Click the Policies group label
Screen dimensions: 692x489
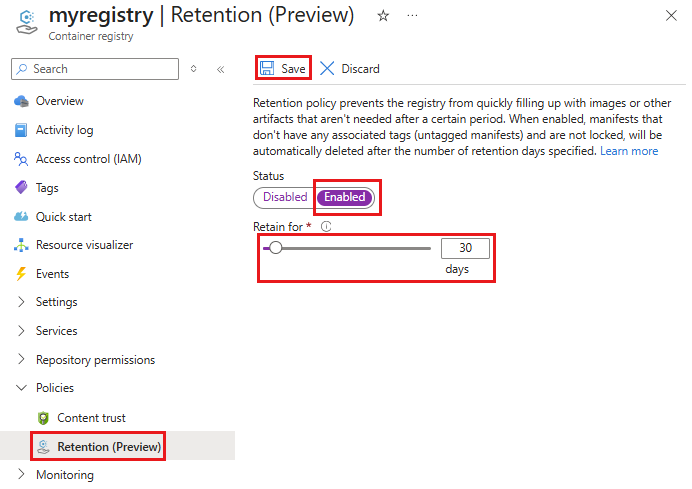pyautogui.click(x=55, y=388)
